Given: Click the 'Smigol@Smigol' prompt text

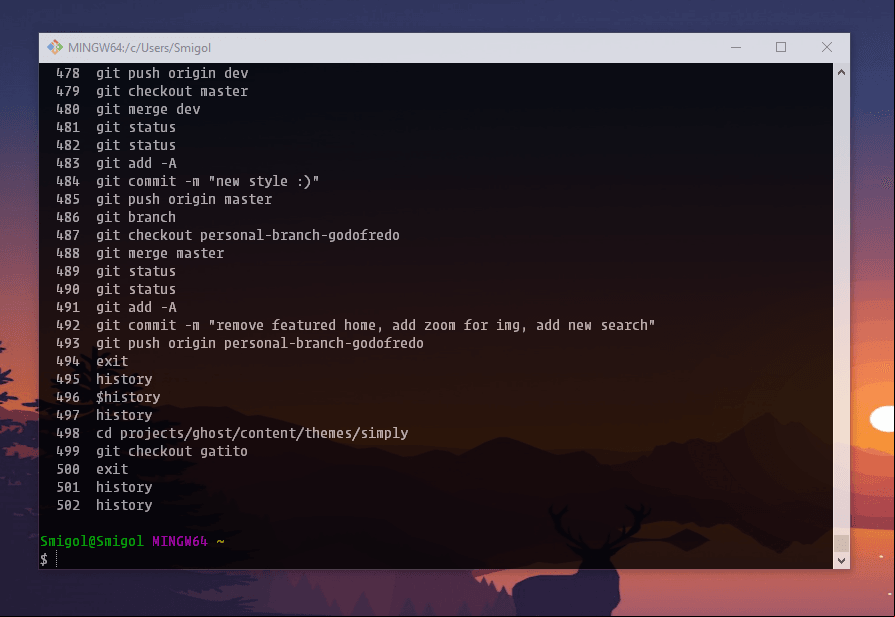Looking at the screenshot, I should (x=92, y=541).
